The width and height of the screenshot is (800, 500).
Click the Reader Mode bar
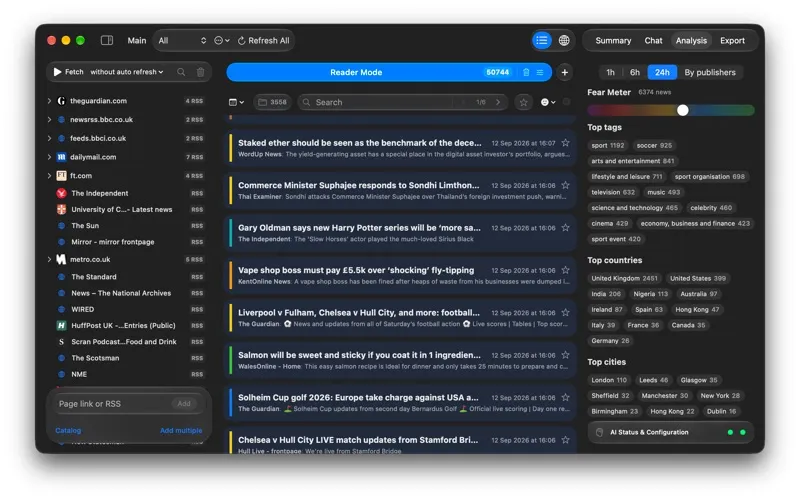(x=356, y=72)
